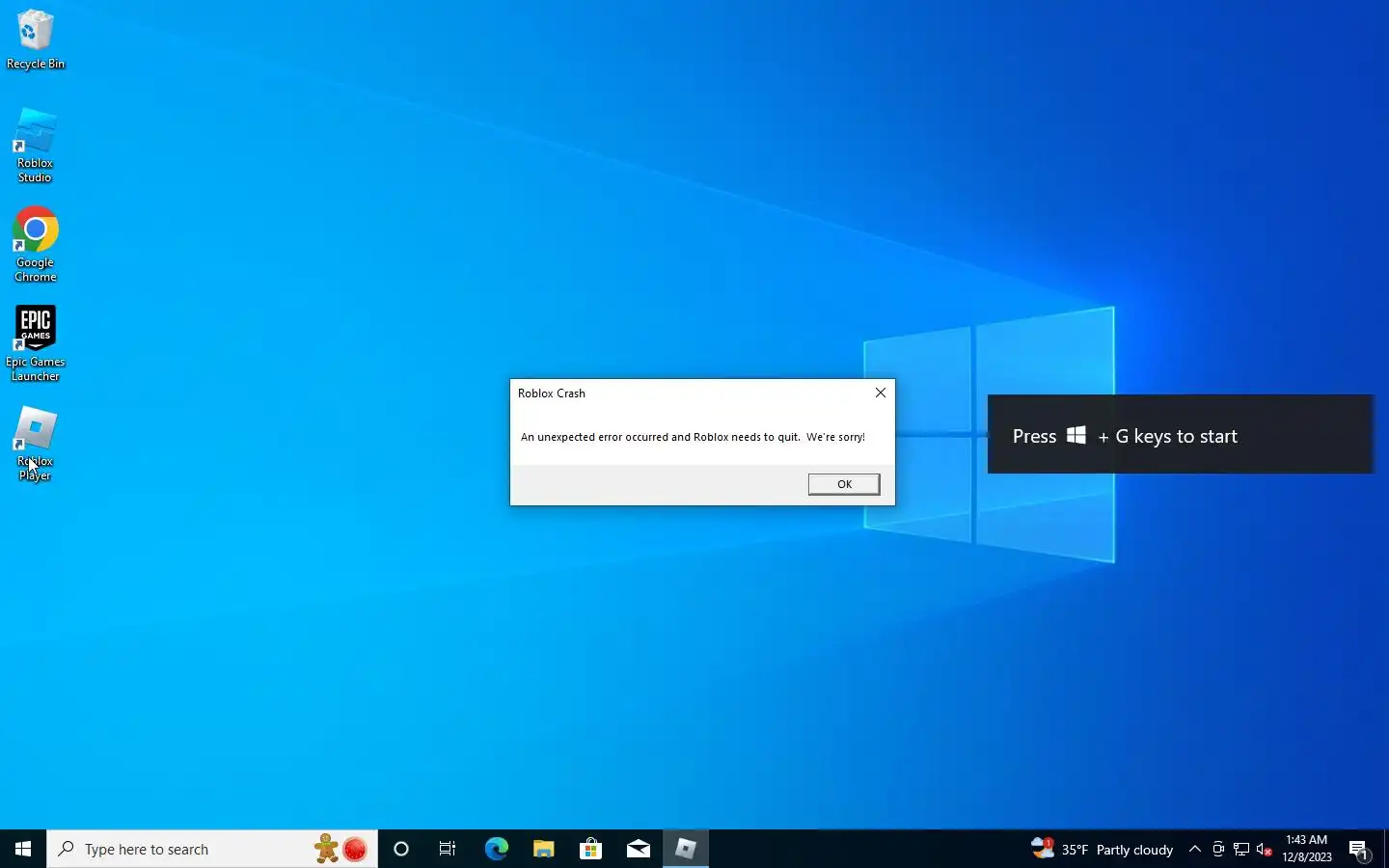The width and height of the screenshot is (1389, 868).
Task: Open the muted volume tray icon
Action: (1265, 849)
